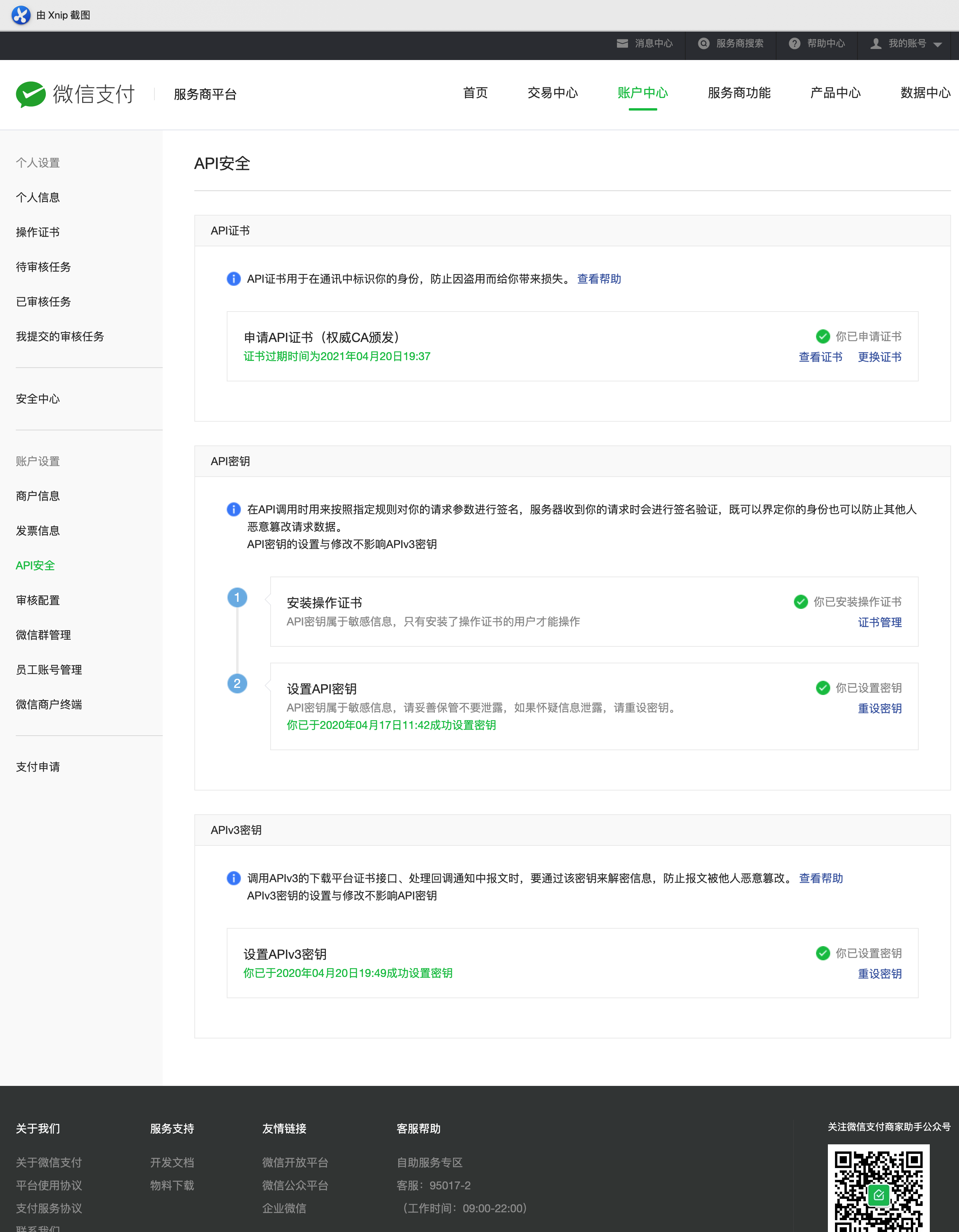Click the 证书管理 link

pyautogui.click(x=880, y=622)
